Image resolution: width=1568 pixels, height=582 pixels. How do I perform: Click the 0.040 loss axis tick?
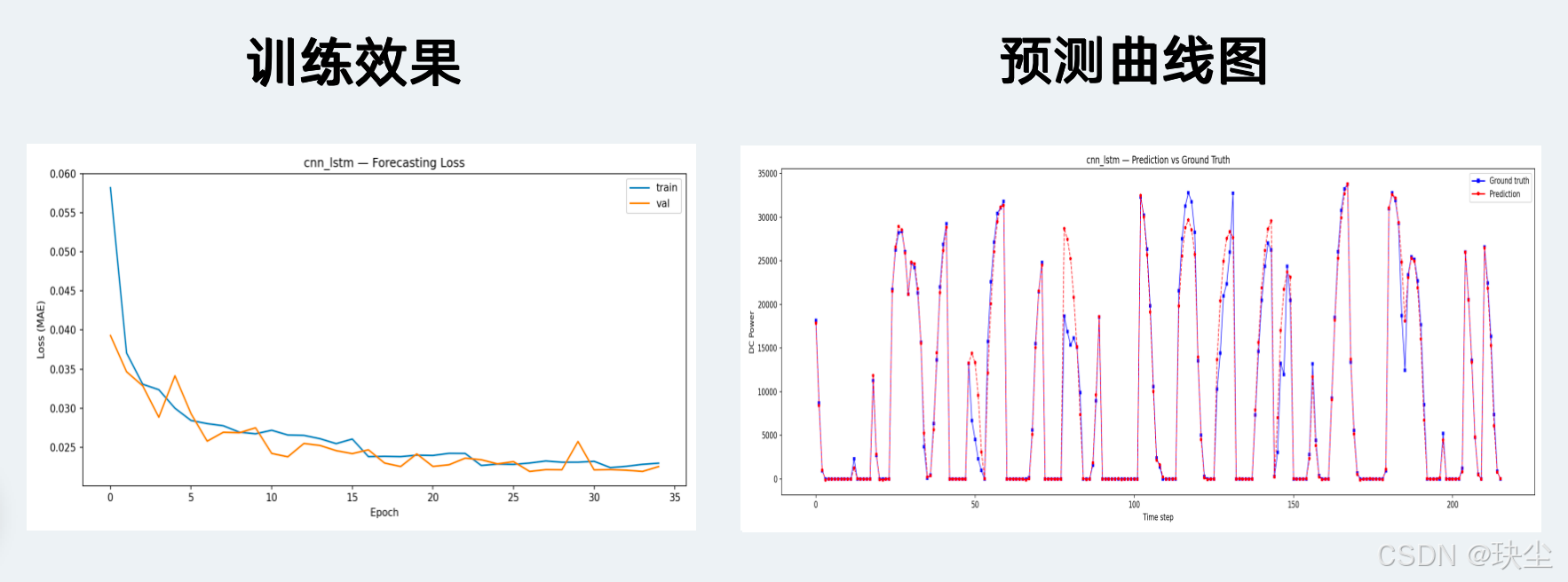tap(63, 330)
